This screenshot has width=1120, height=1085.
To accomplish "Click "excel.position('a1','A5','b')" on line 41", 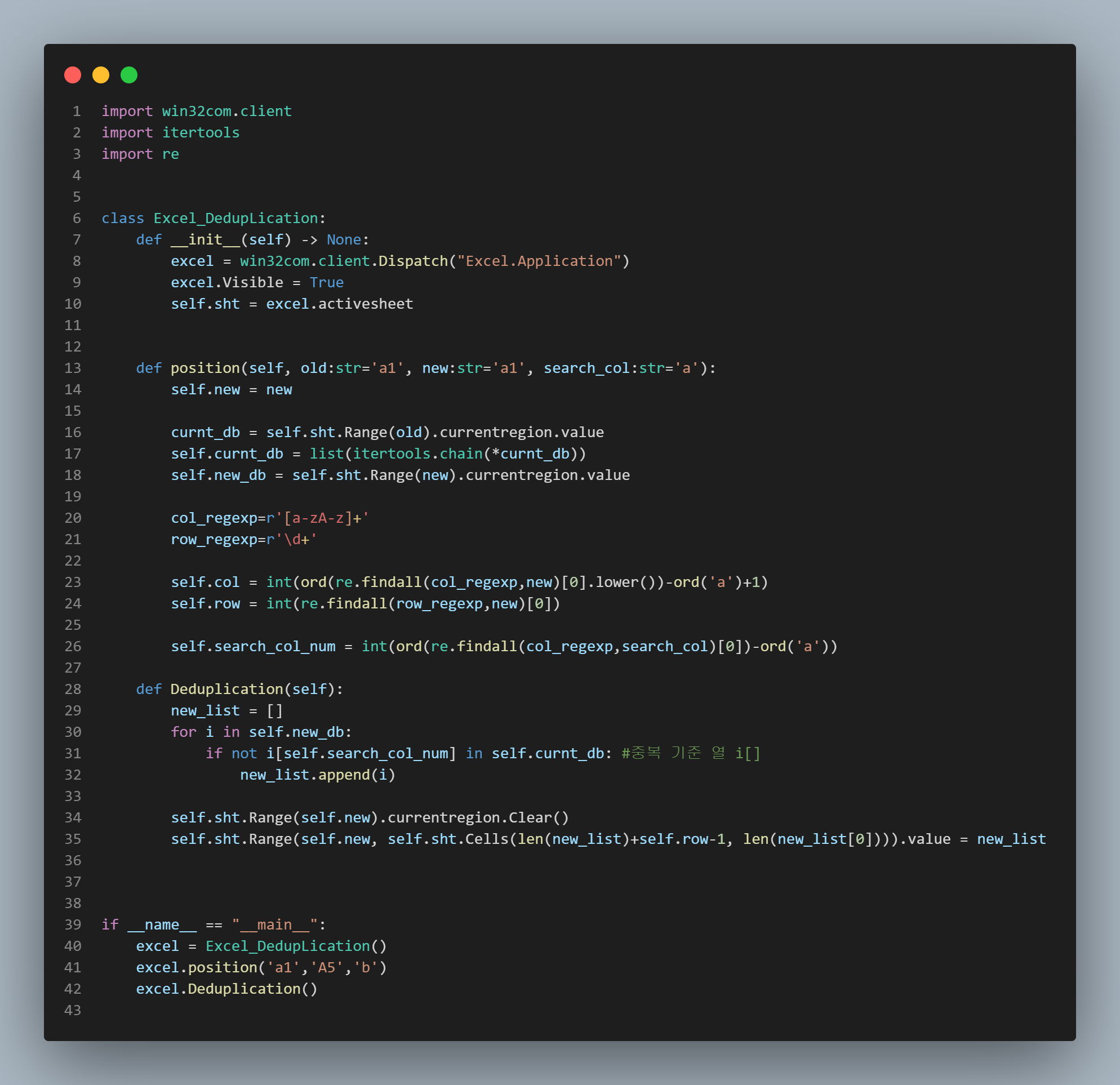I will (261, 968).
